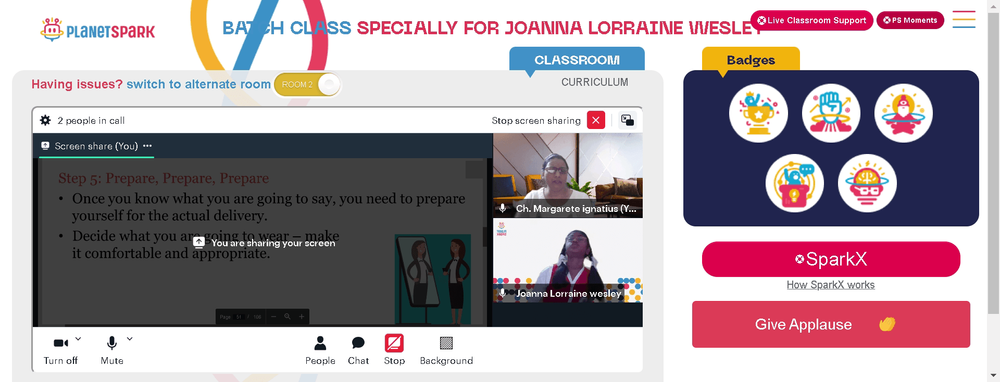
Task: Award the trophy star badge
Action: click(758, 113)
